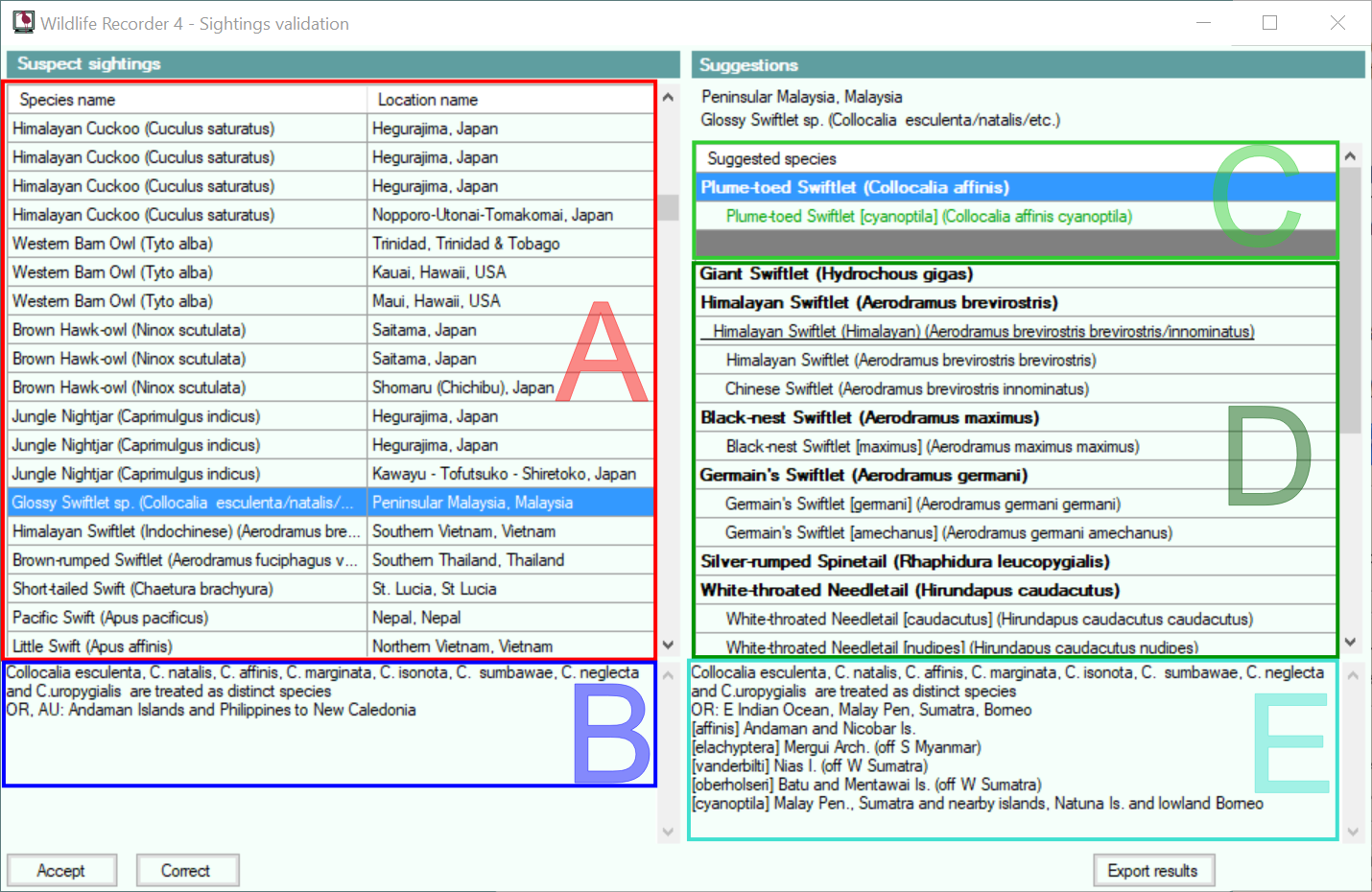Choose Plume-toed Swiftlet [cyanoptila] subspecies
1372x892 pixels.
coord(928,217)
